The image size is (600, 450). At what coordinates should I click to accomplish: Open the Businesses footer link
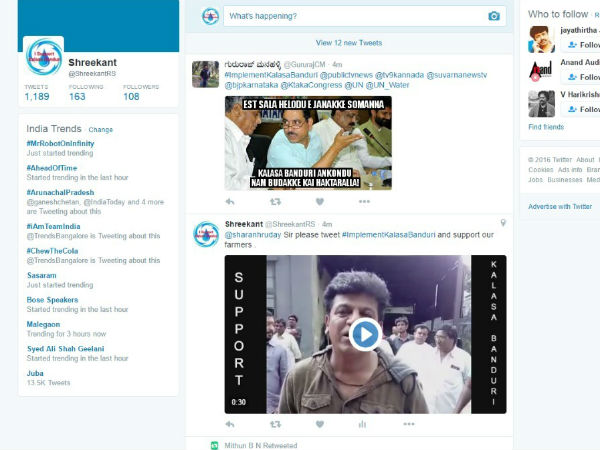coord(565,180)
